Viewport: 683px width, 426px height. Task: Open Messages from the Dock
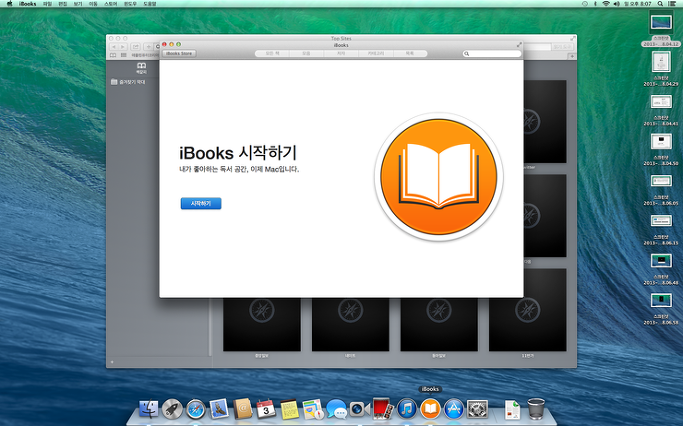pyautogui.click(x=336, y=409)
